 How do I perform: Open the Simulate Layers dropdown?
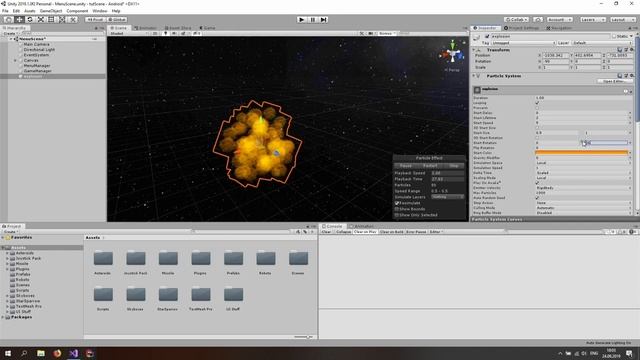click(x=447, y=197)
